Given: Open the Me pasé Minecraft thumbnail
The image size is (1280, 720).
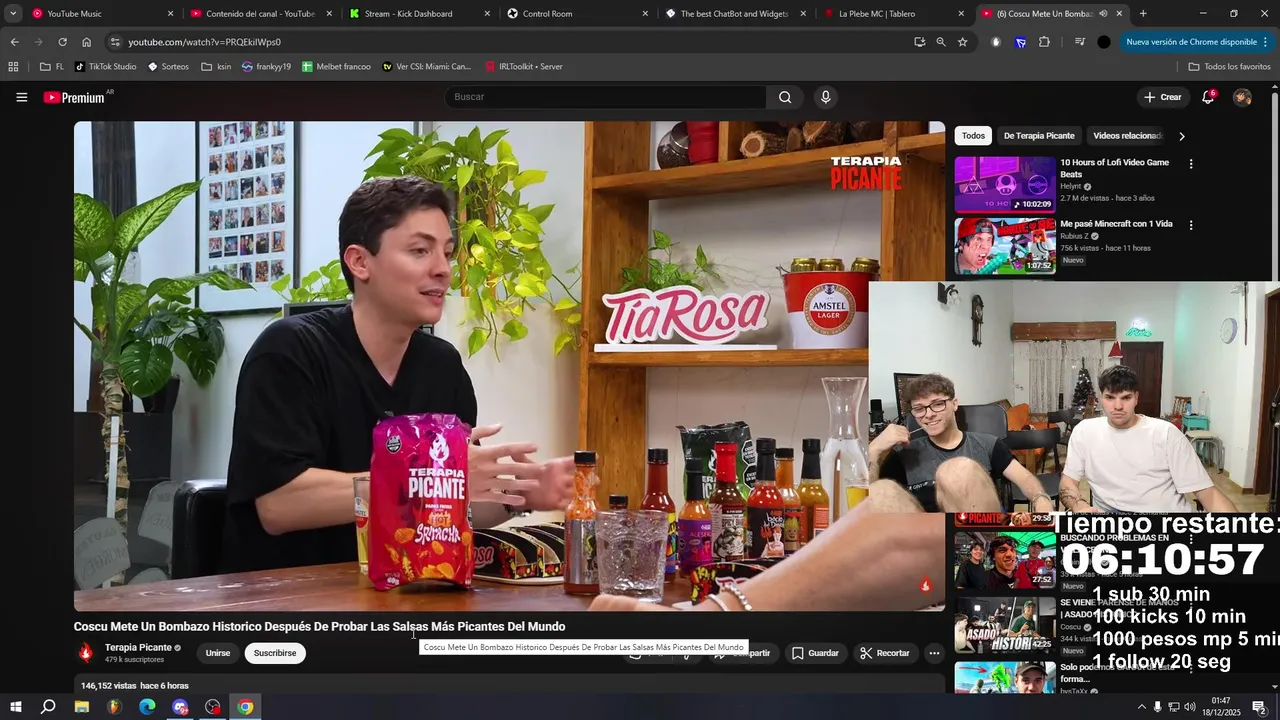Looking at the screenshot, I should 1005,246.
